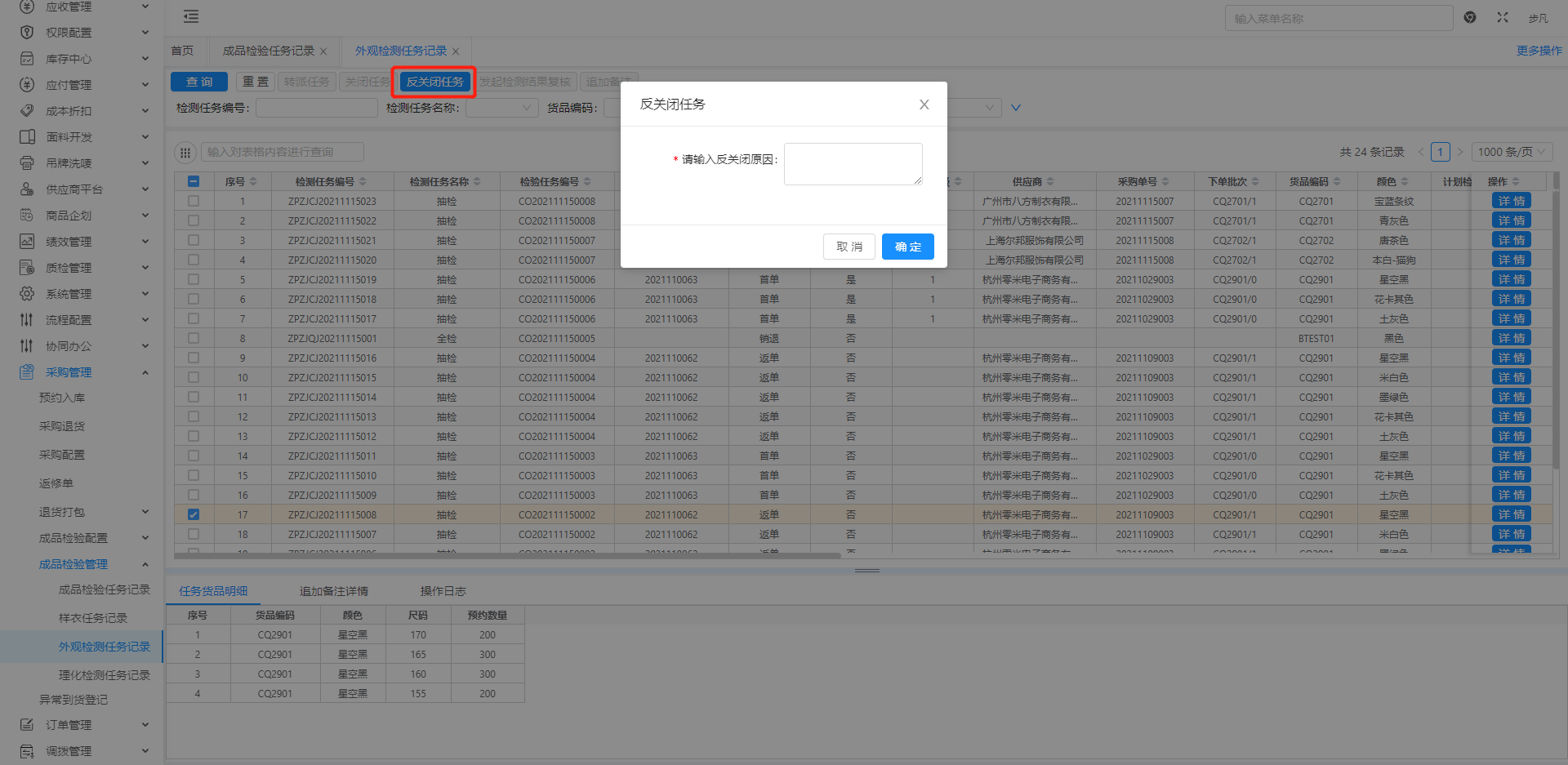
Task: Open the column settings grid icon
Action: [x=185, y=152]
